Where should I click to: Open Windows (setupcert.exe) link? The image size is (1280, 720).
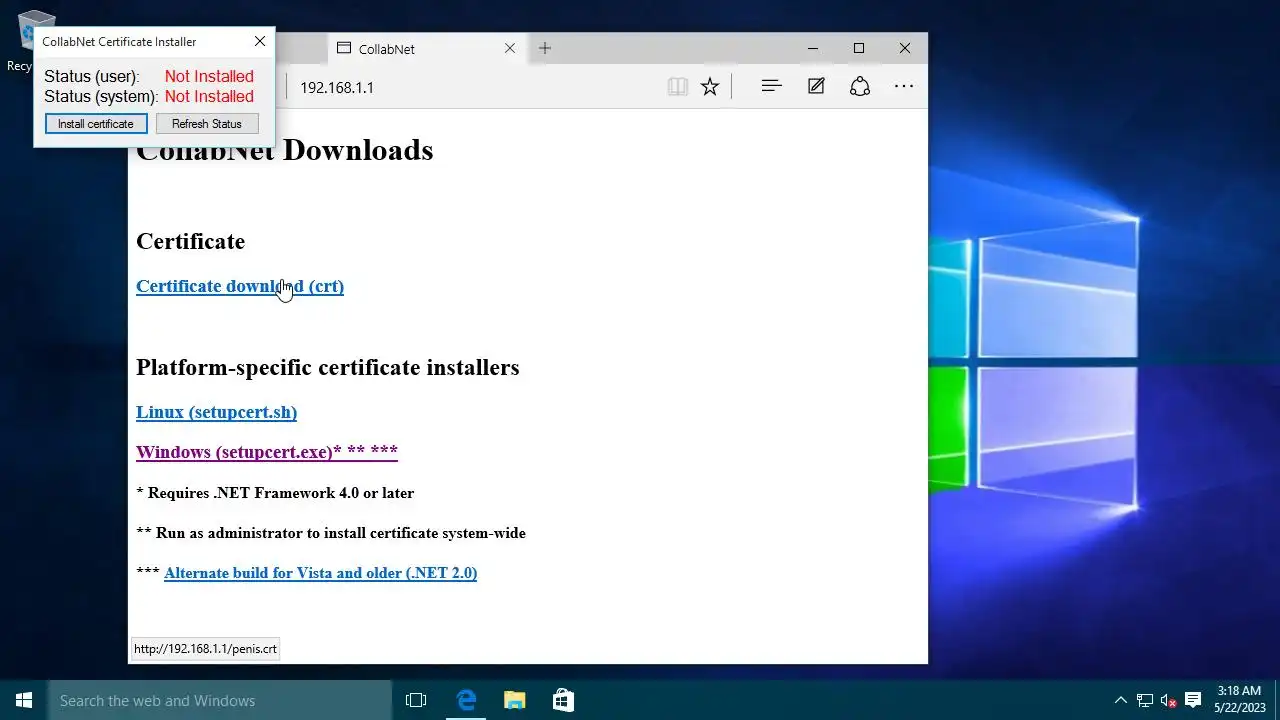click(x=267, y=452)
